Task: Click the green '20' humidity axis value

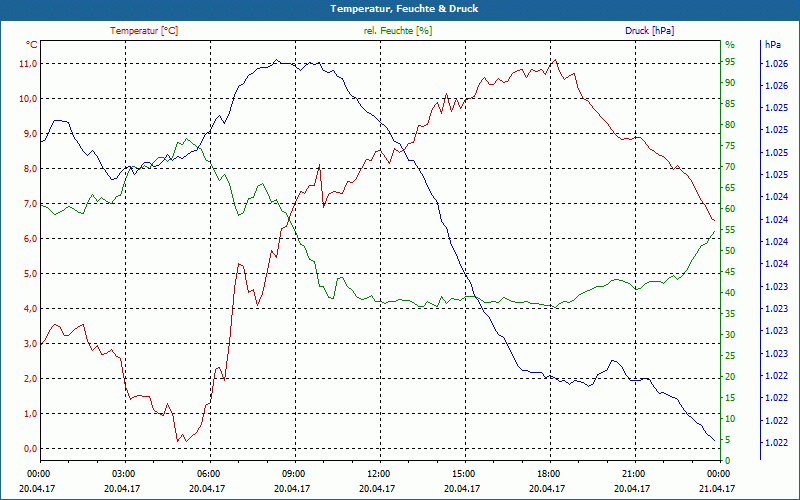Action: [x=730, y=377]
